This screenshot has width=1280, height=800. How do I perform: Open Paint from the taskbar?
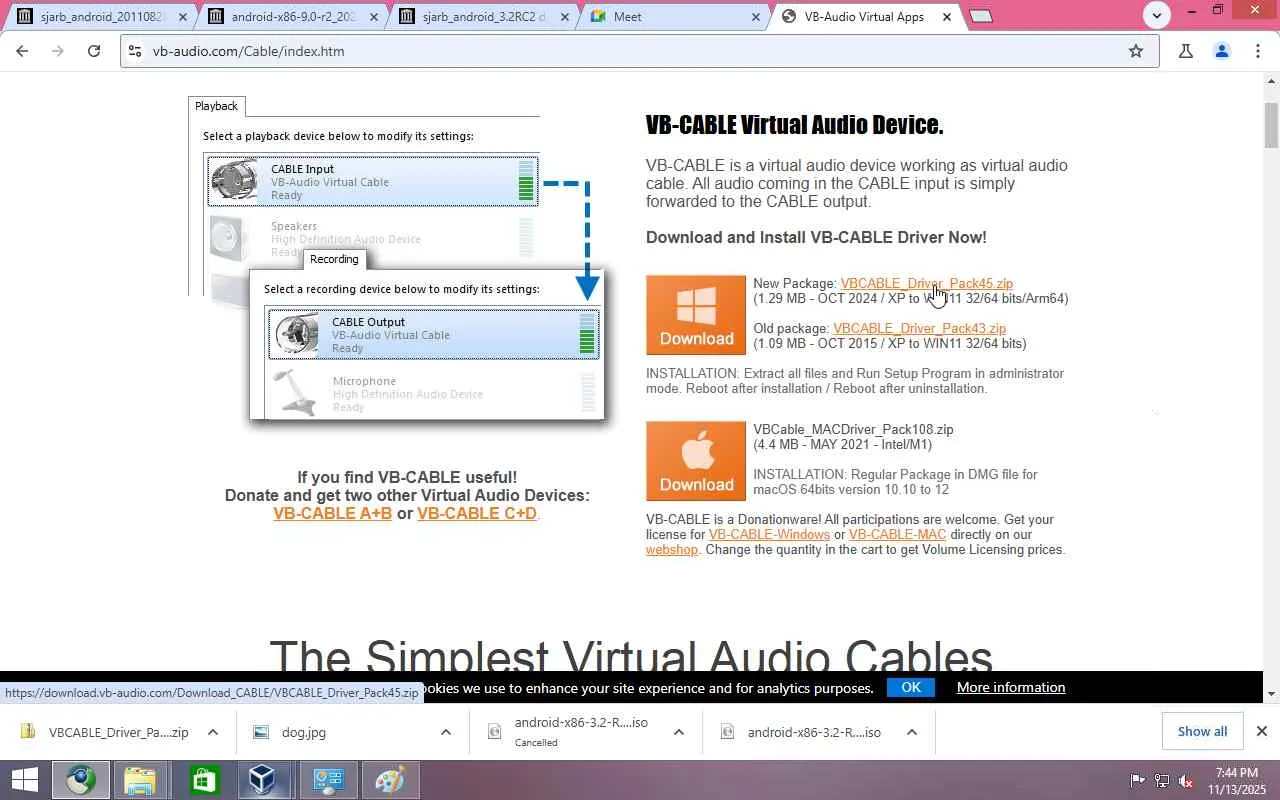(389, 780)
